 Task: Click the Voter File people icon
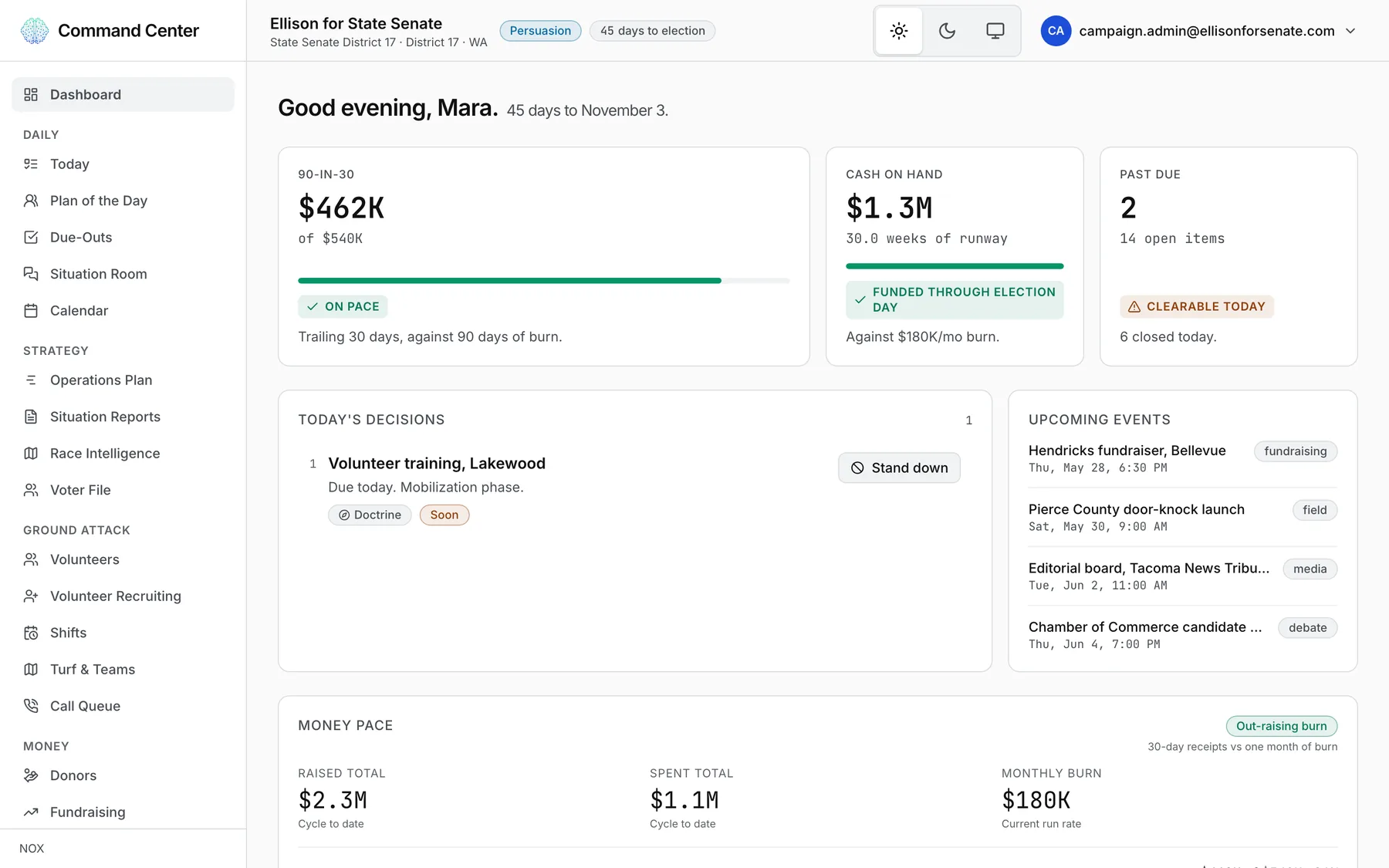[x=31, y=490]
